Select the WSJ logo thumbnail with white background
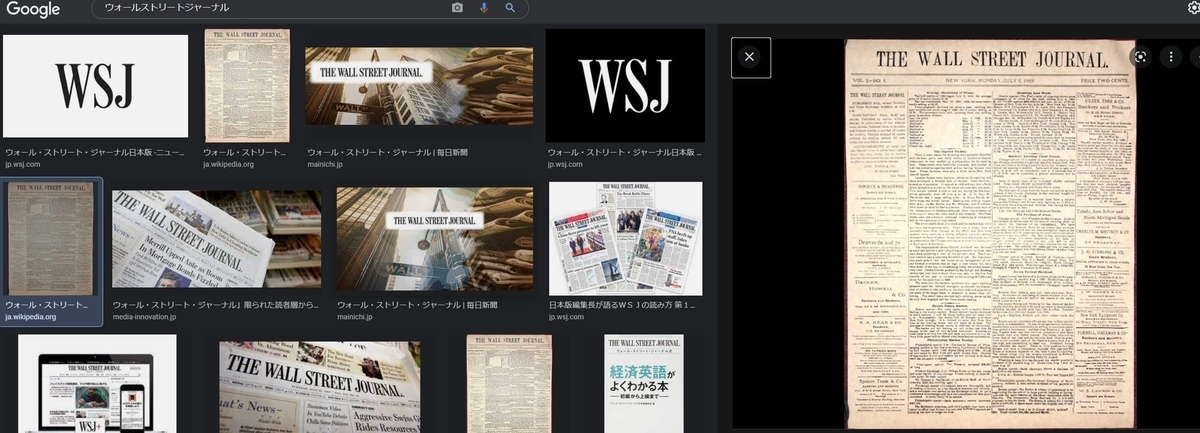The width and height of the screenshot is (1200, 433). pyautogui.click(x=95, y=86)
